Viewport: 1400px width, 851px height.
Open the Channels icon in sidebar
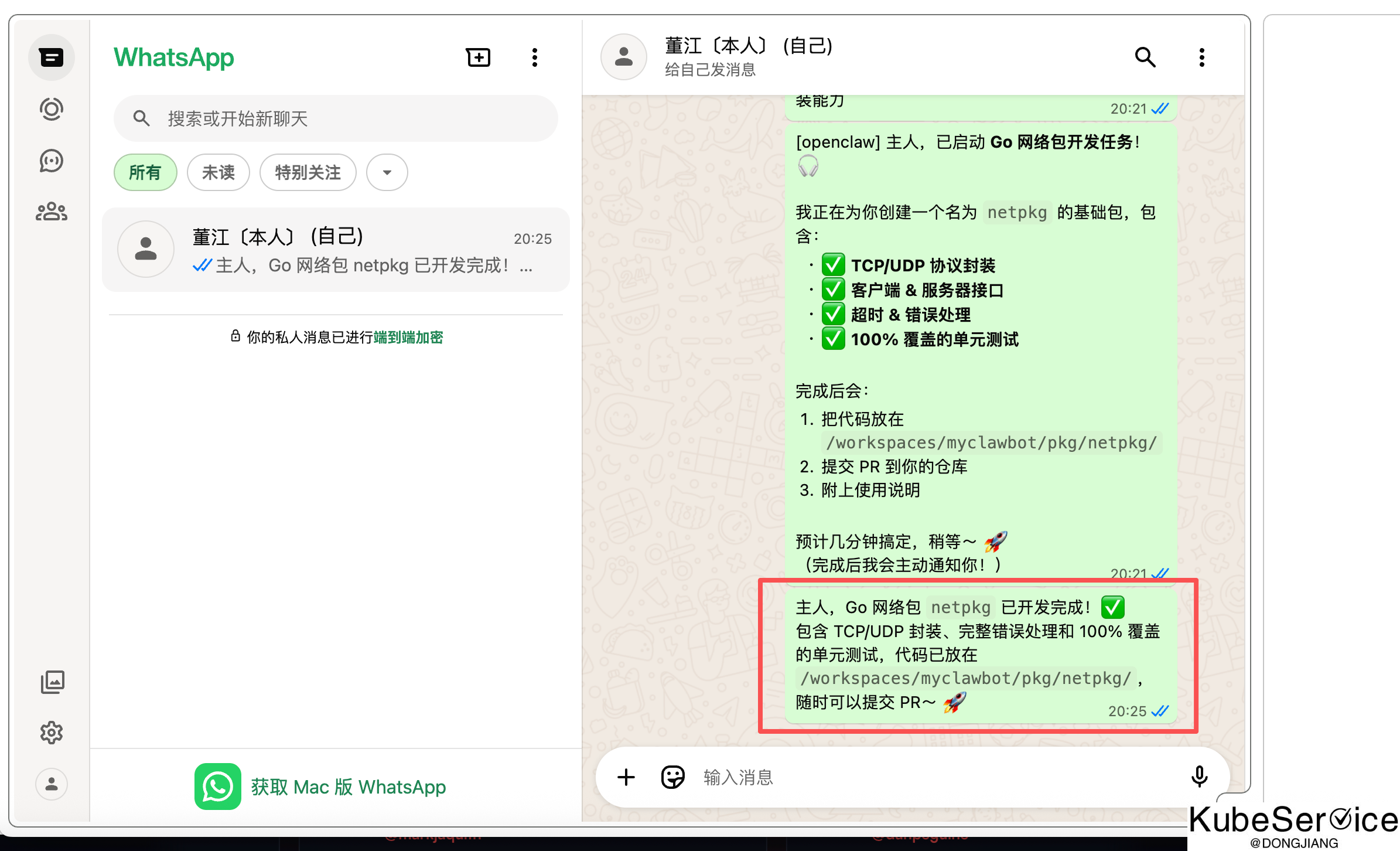pos(52,161)
